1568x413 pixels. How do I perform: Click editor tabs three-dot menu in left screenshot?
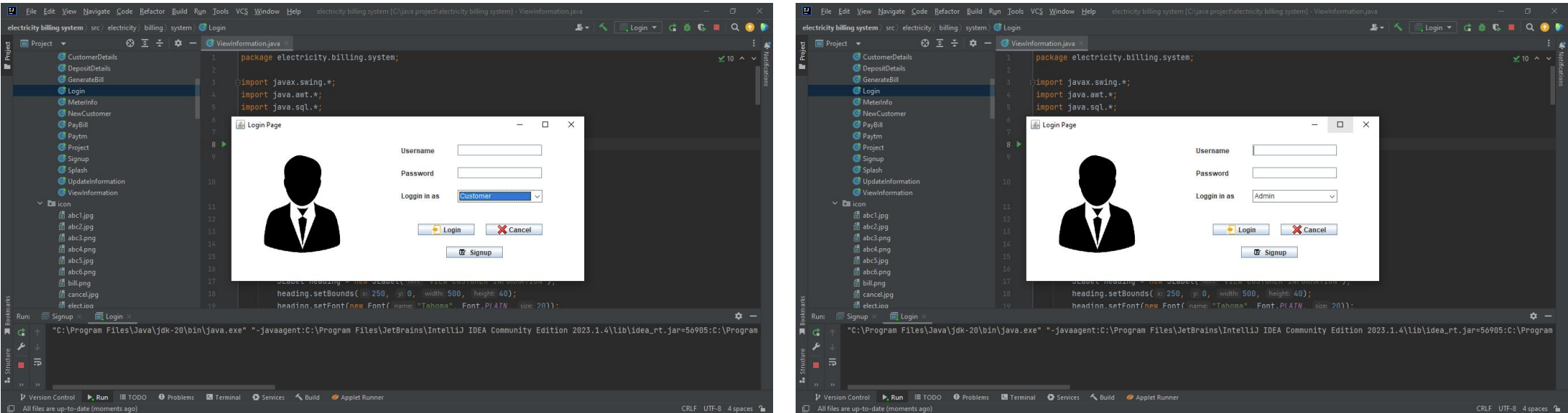tap(754, 44)
